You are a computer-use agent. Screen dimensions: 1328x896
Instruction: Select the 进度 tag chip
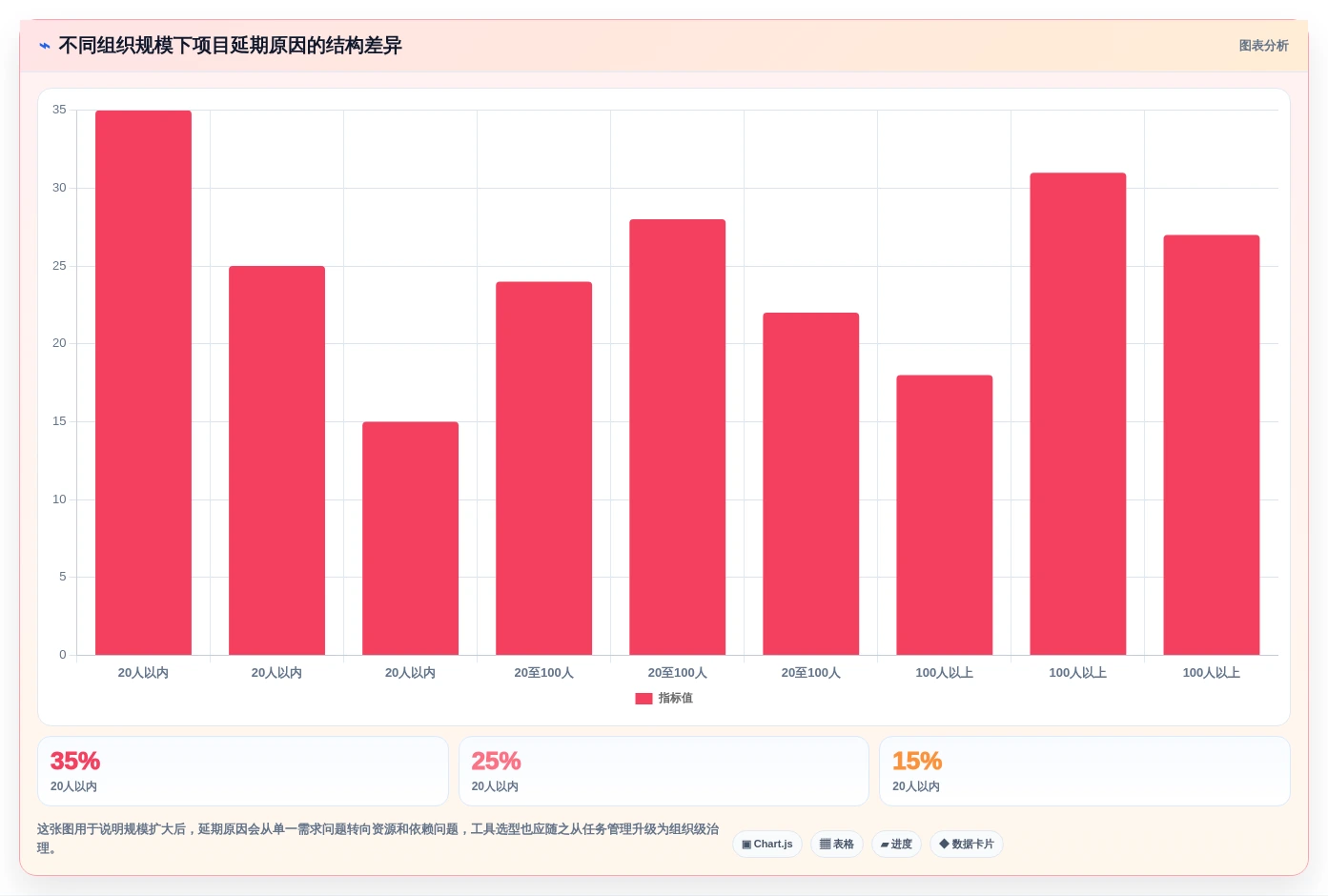(x=896, y=845)
